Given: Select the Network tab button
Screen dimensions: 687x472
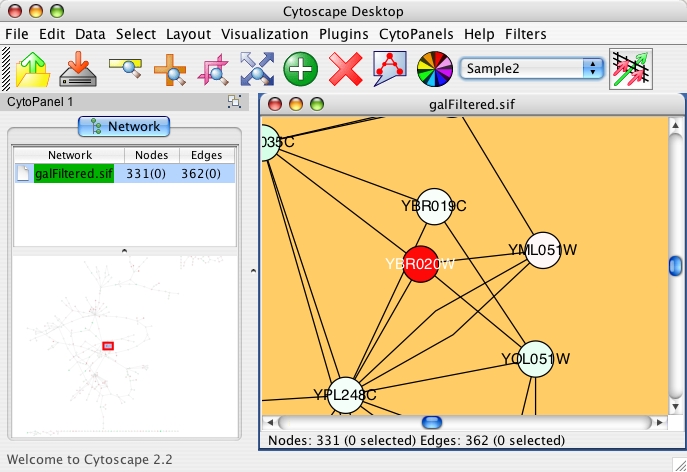Looking at the screenshot, I should (124, 126).
